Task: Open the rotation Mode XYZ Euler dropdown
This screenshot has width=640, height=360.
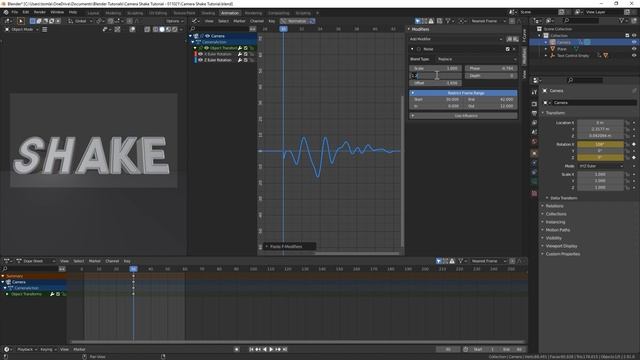Action: tap(600, 166)
